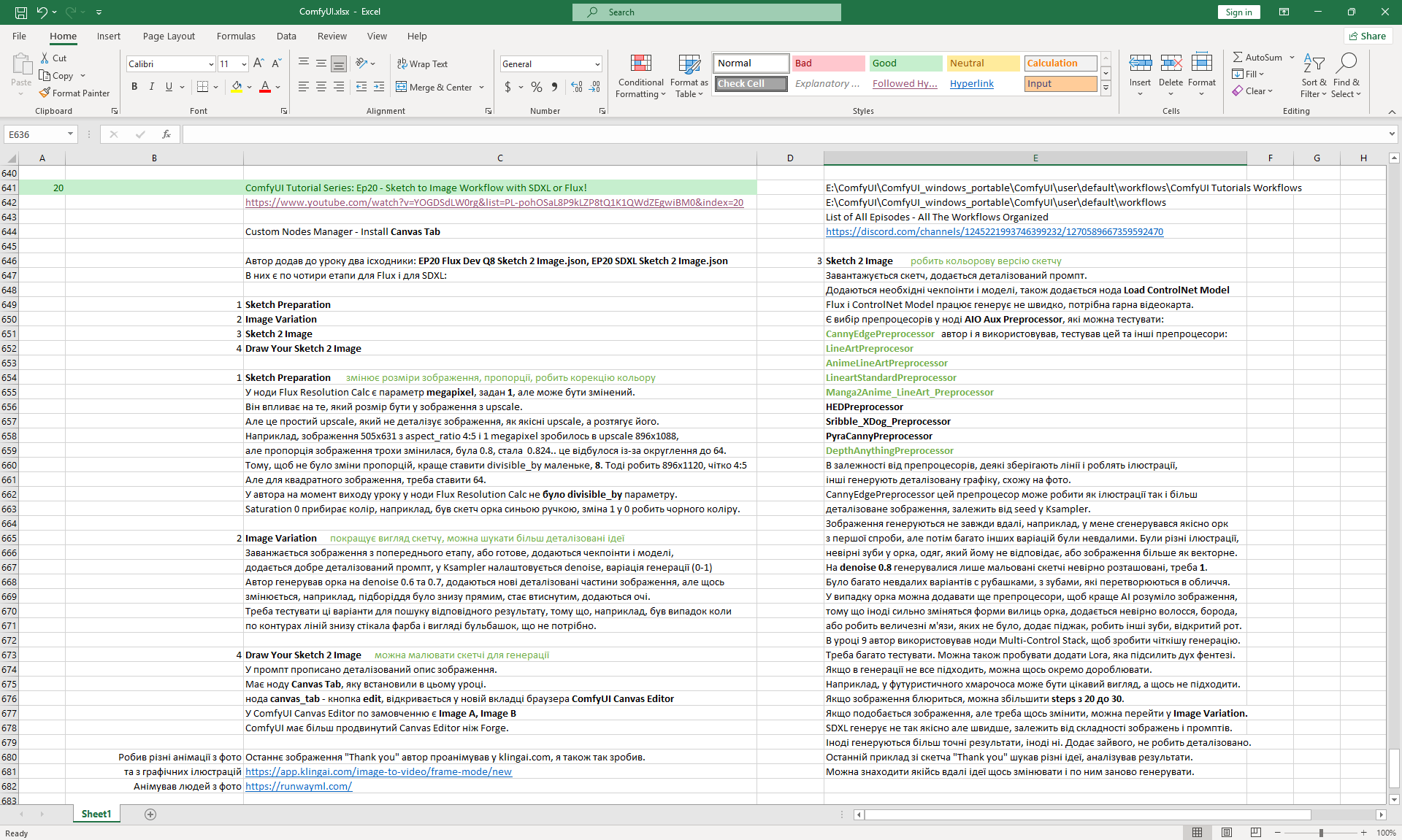The width and height of the screenshot is (1402, 840).
Task: Open the Calibri font name dropdown
Action: (211, 64)
